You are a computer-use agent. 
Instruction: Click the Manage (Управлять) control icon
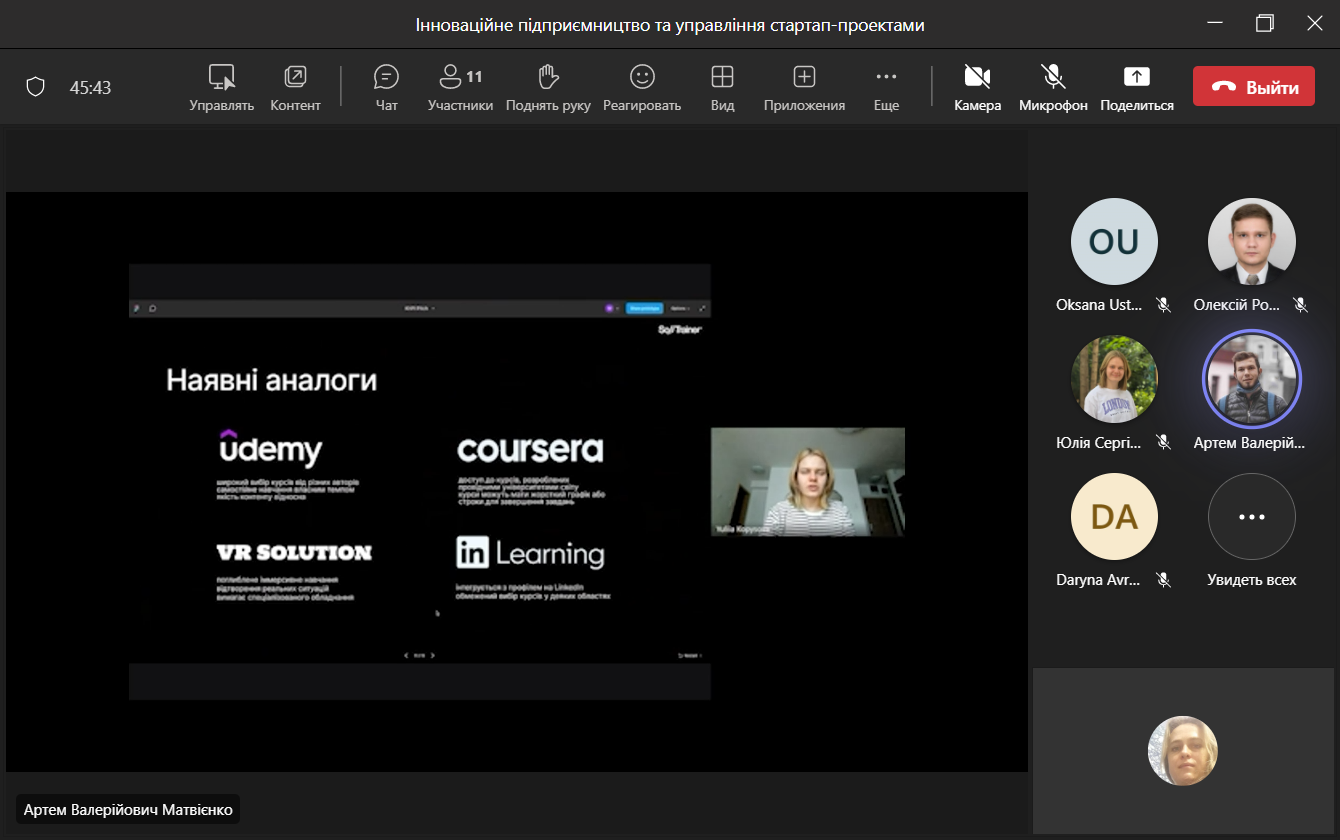(221, 87)
